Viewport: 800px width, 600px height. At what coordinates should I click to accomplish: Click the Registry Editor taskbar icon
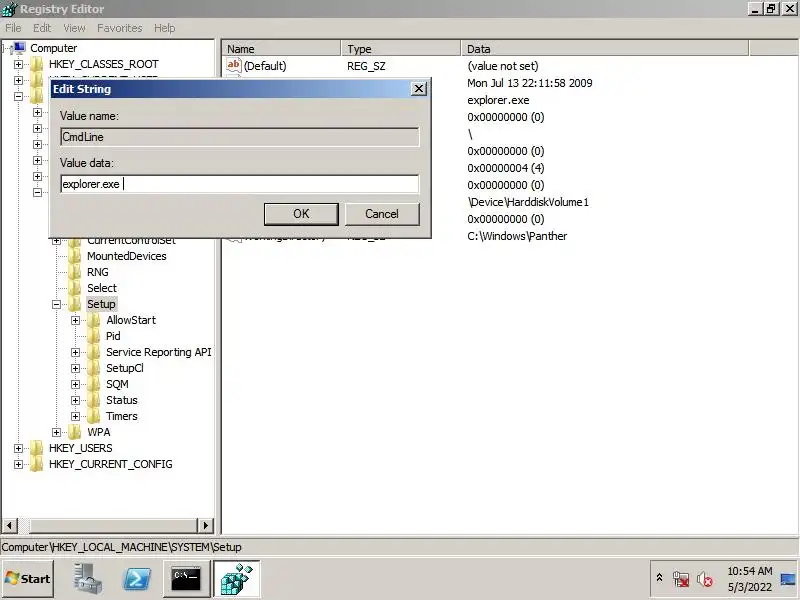click(237, 579)
